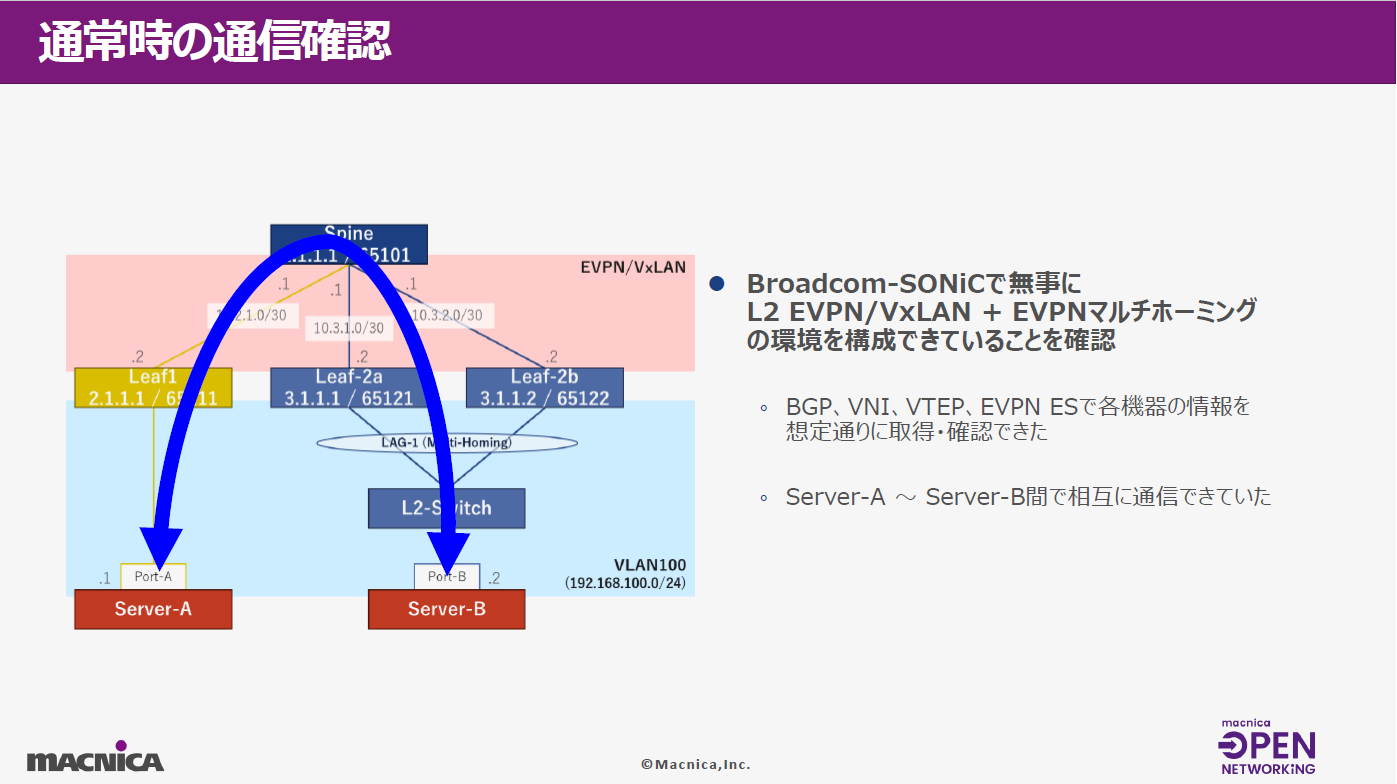Click the 10.3.1.0/30 link label
Screen dimensions: 1397x784
point(348,327)
